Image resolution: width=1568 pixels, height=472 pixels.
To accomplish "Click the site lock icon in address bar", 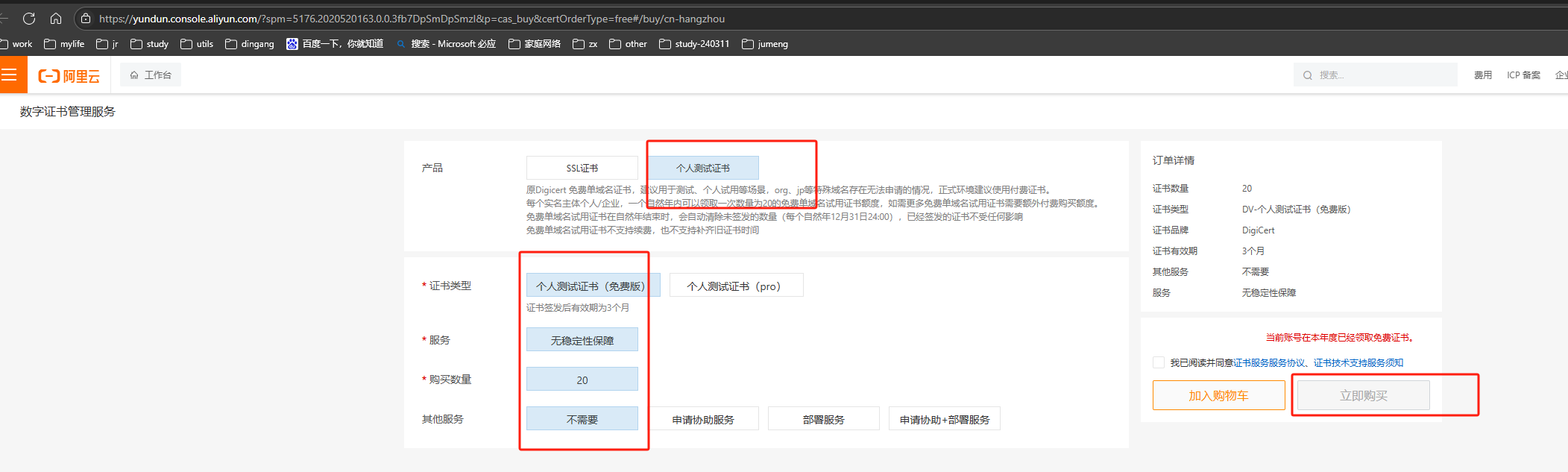I will 86,19.
